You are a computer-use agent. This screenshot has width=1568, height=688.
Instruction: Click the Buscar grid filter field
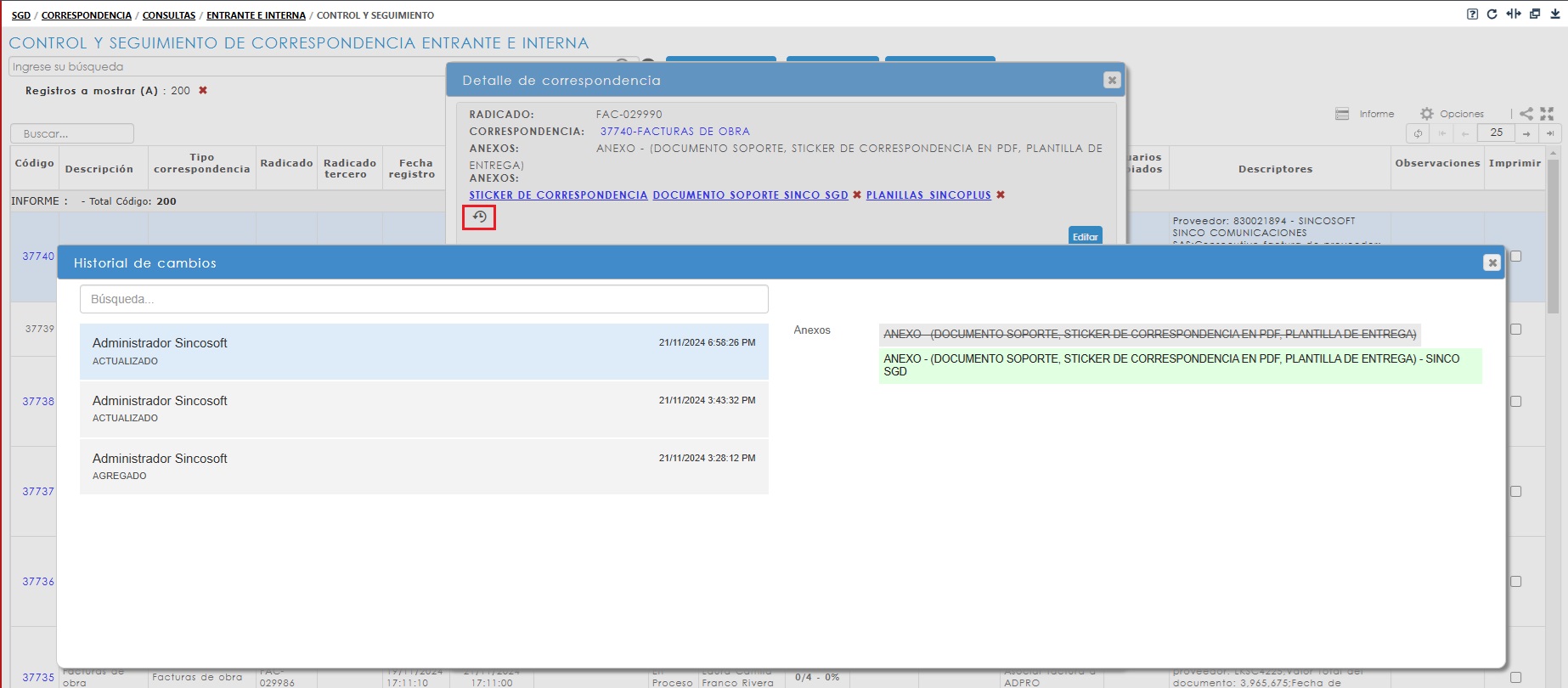[x=72, y=133]
